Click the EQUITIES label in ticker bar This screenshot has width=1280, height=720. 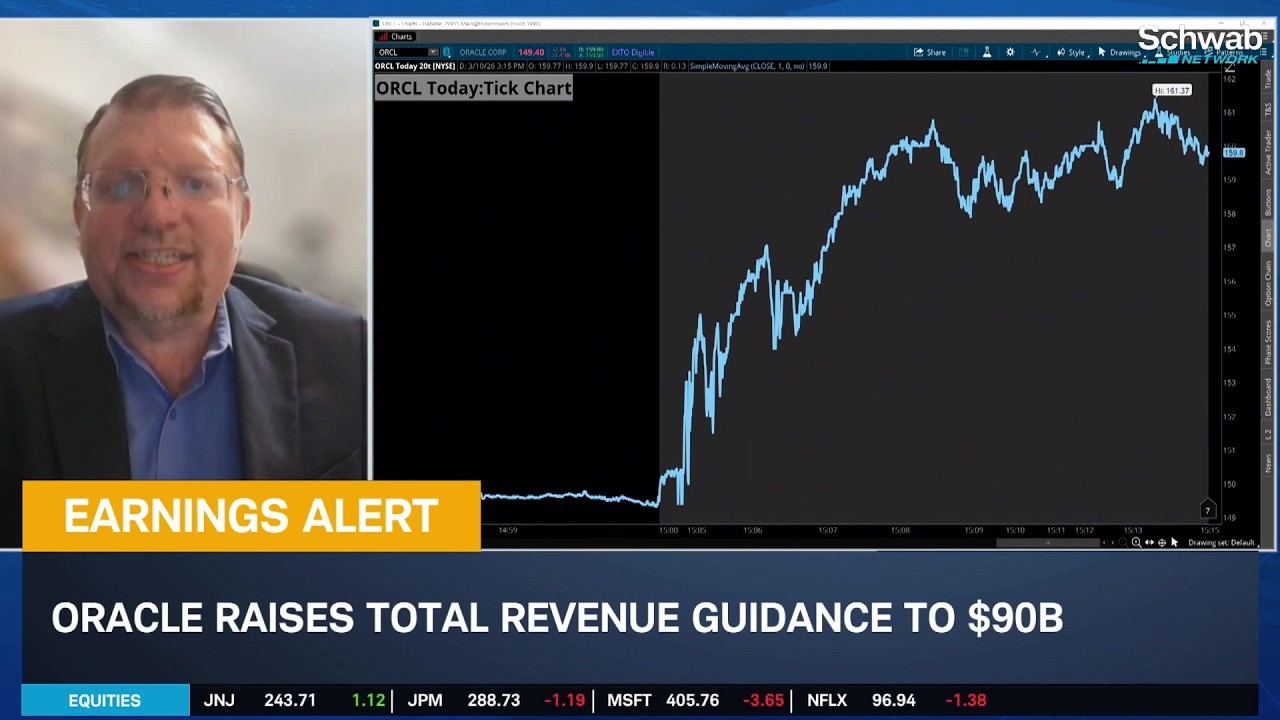coord(105,701)
